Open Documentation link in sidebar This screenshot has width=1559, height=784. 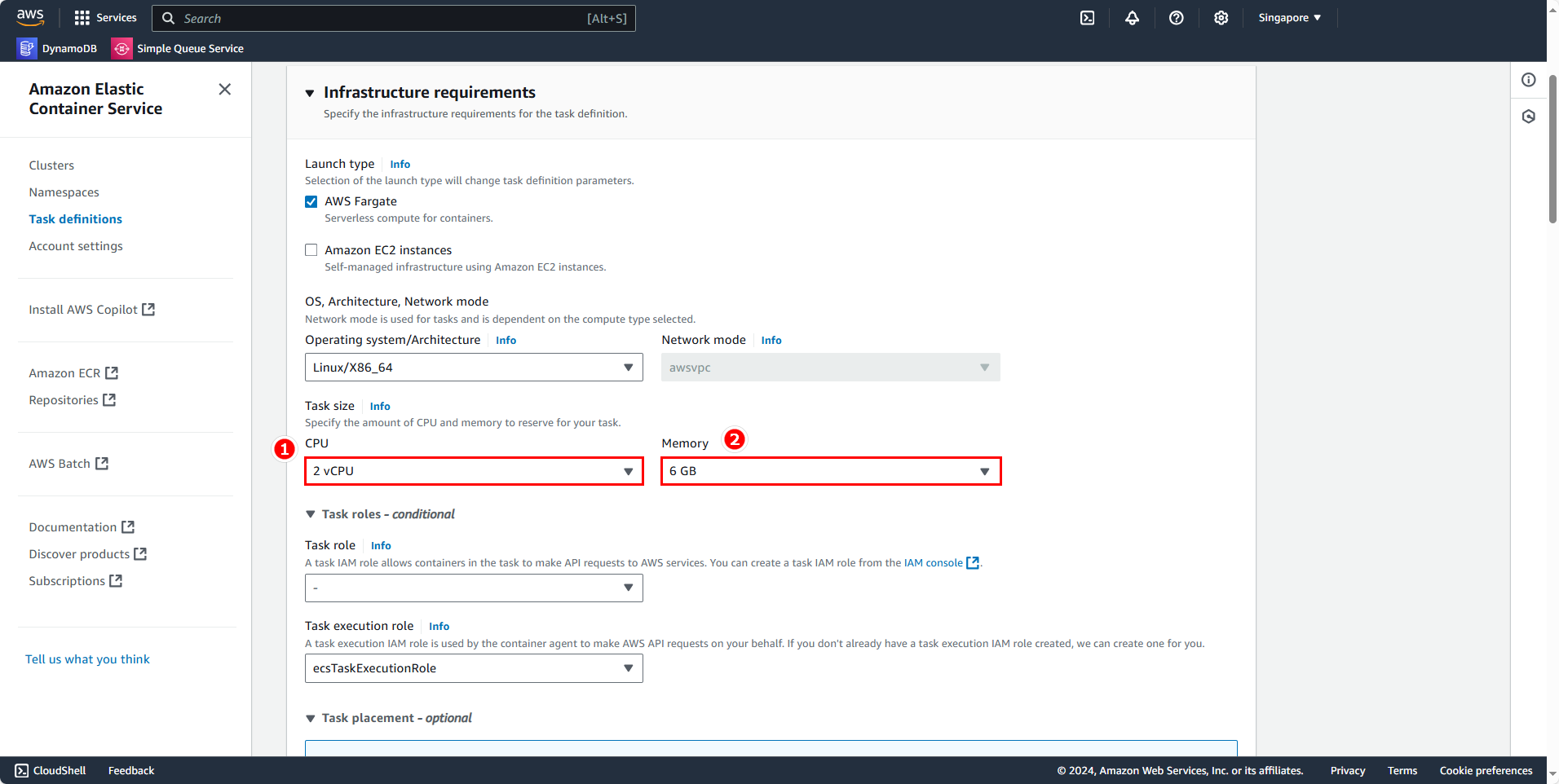point(82,527)
